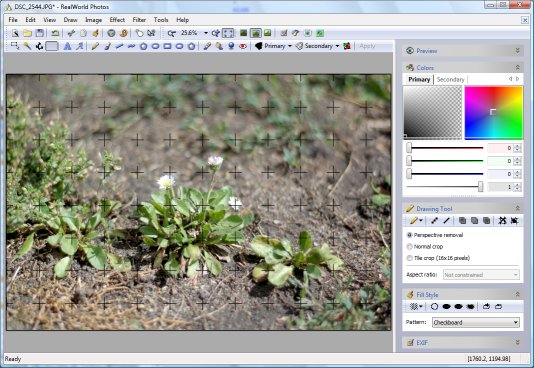Screen dimensions: 534x368
Task: Select the Curve tool
Action: tap(131, 46)
